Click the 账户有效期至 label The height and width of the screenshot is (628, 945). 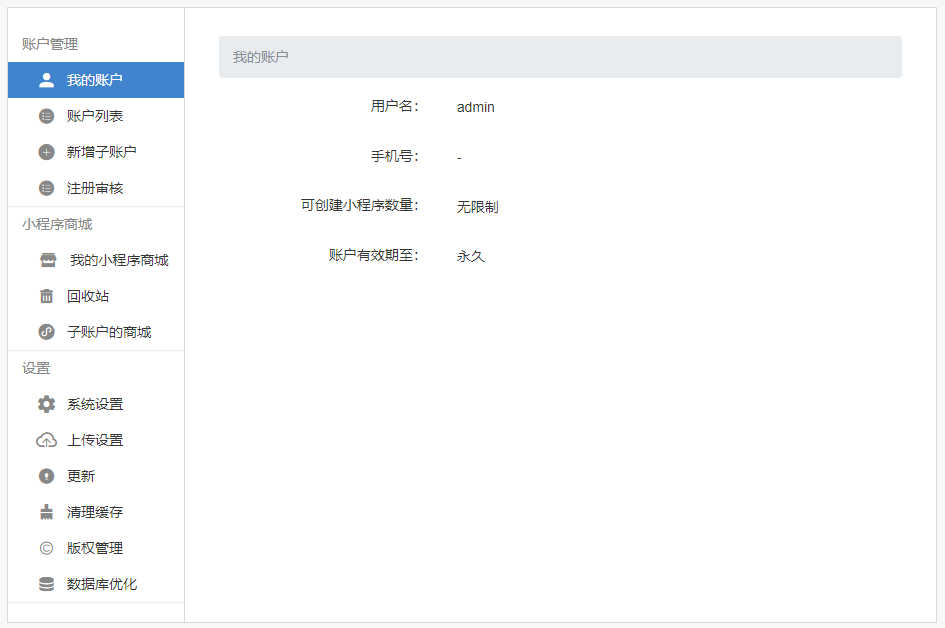point(374,256)
